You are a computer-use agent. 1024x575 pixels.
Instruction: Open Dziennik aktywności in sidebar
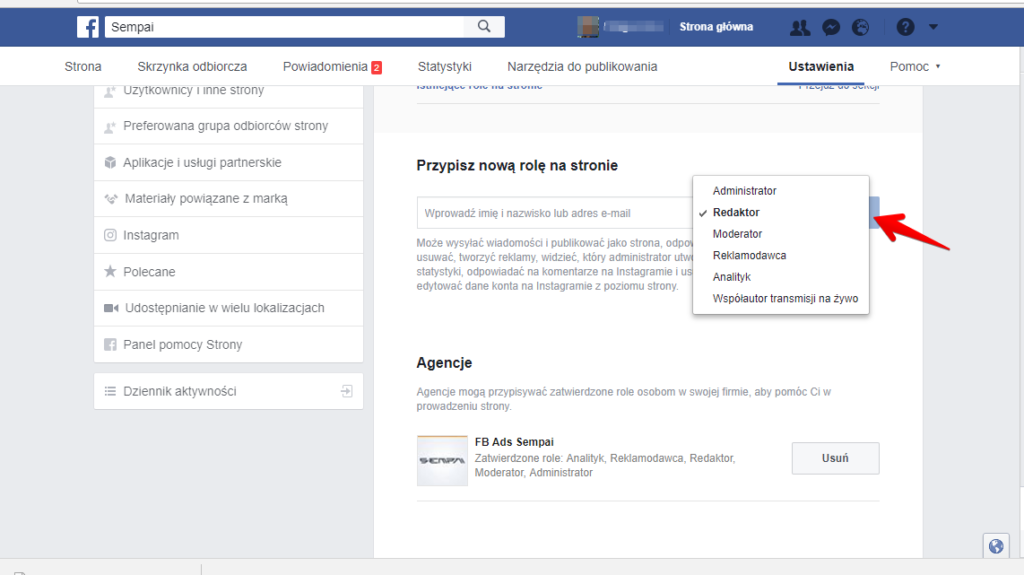coord(229,391)
